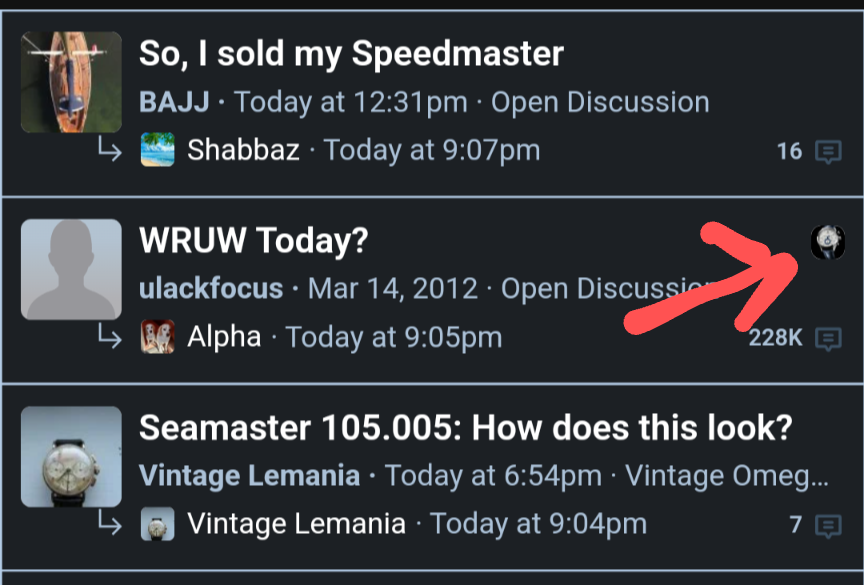The height and width of the screenshot is (585, 864).
Task: Click the small round watch avatar icon
Action: point(827,242)
